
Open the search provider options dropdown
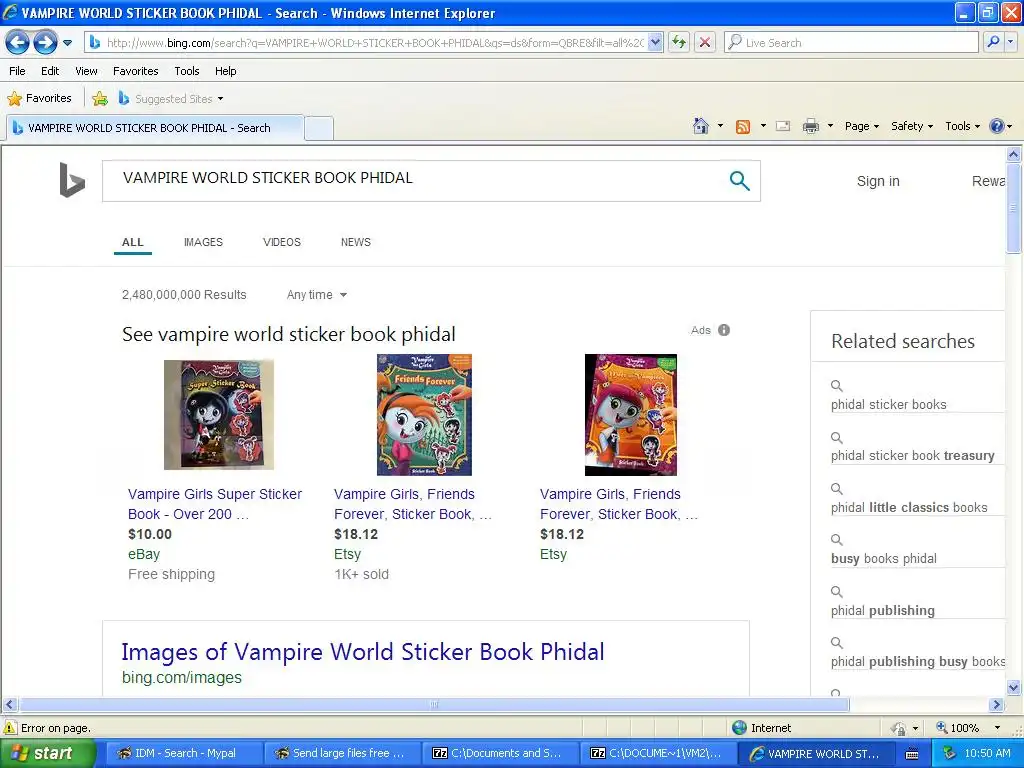[x=1011, y=42]
